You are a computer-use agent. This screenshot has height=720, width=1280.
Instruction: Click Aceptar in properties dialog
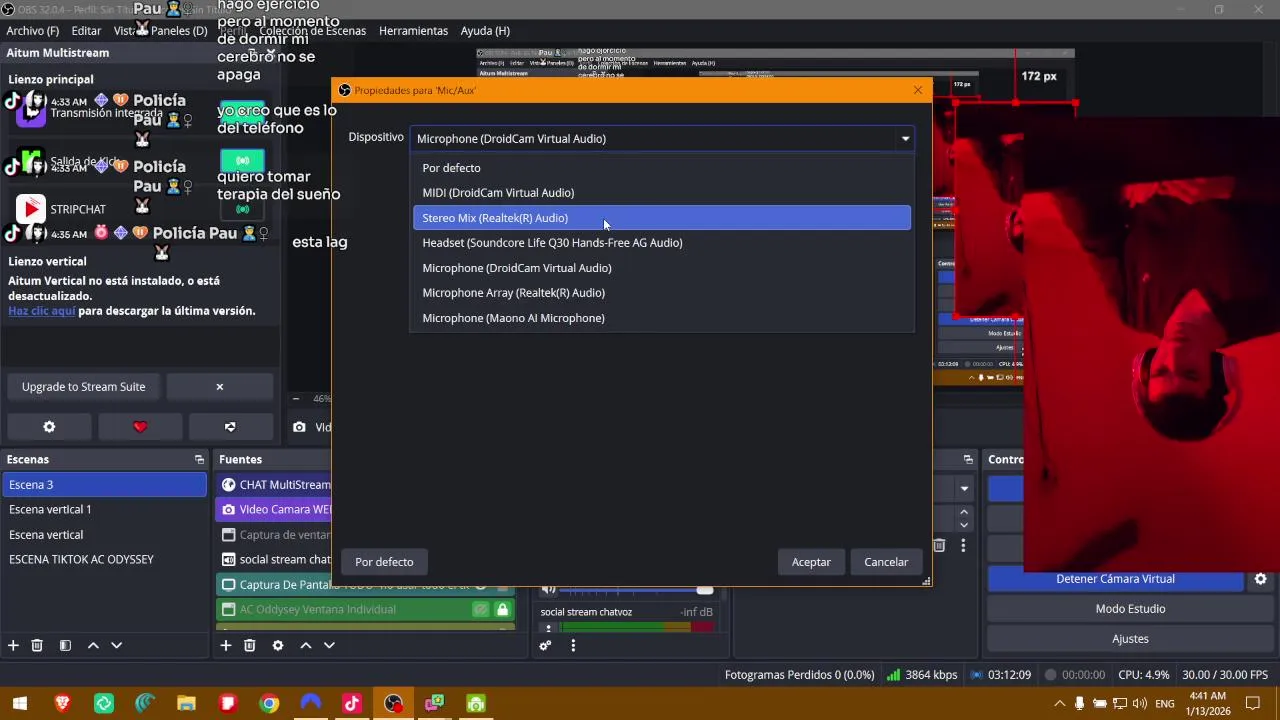tap(811, 562)
